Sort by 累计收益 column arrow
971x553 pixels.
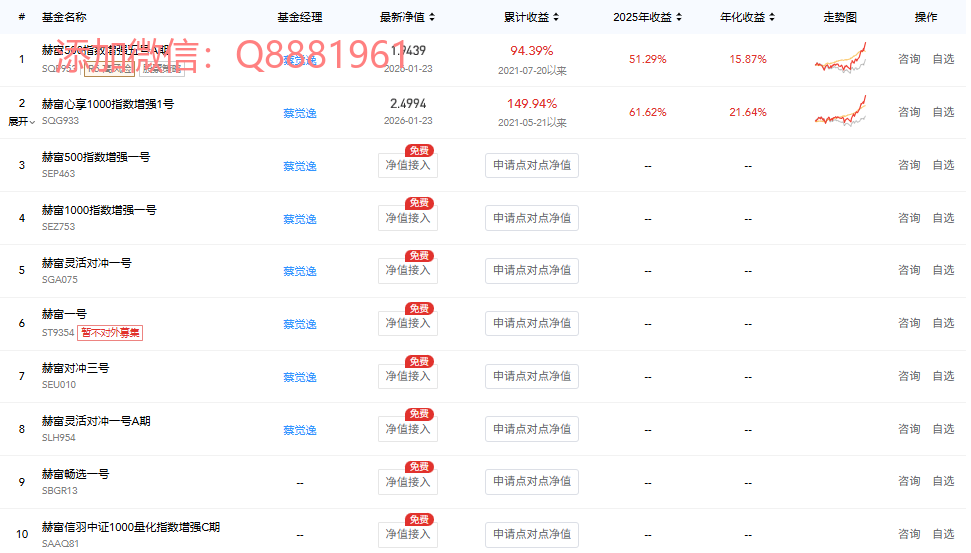click(x=556, y=18)
